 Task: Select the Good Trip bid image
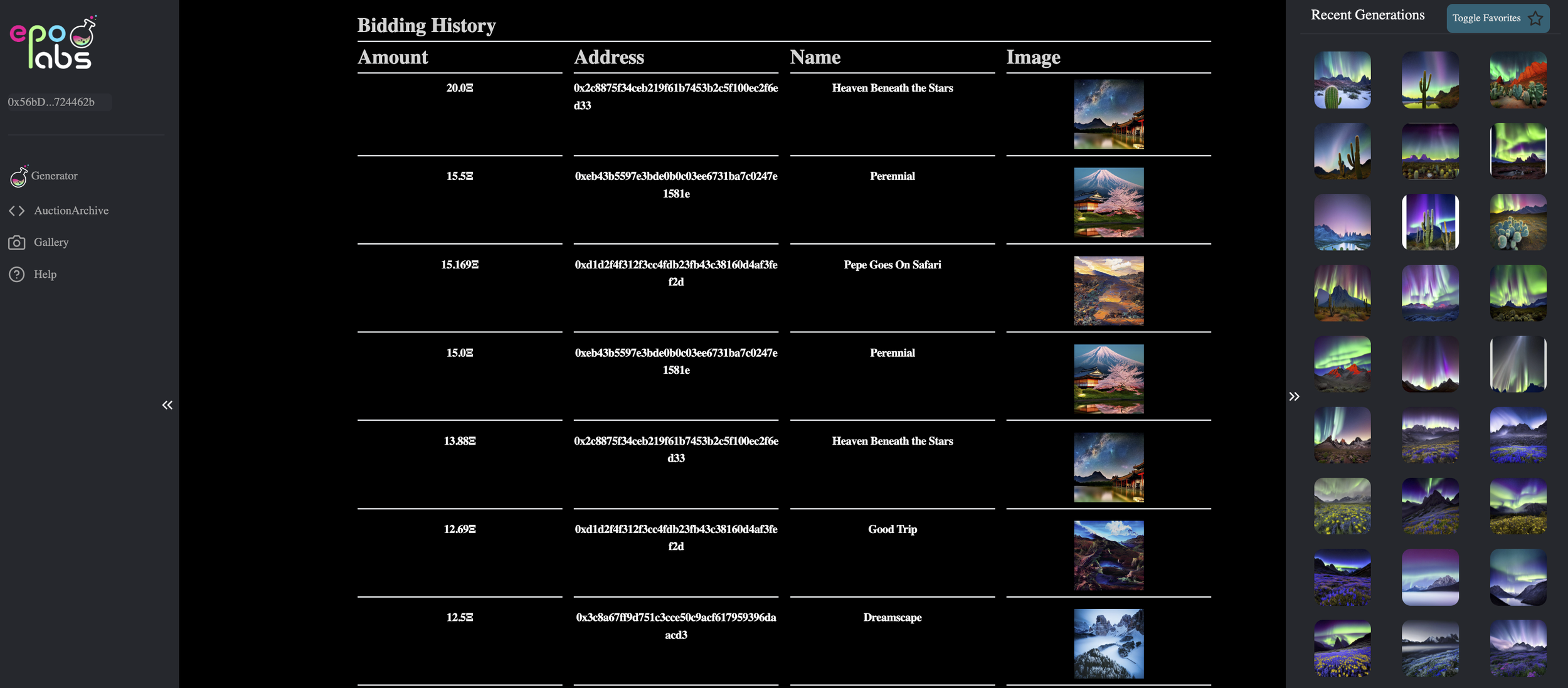(1108, 555)
